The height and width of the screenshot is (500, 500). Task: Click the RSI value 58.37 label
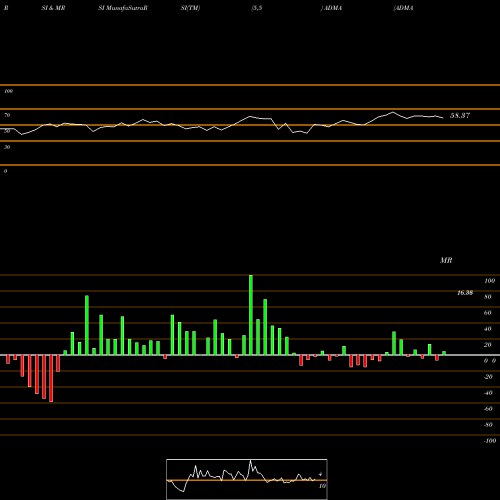460,116
